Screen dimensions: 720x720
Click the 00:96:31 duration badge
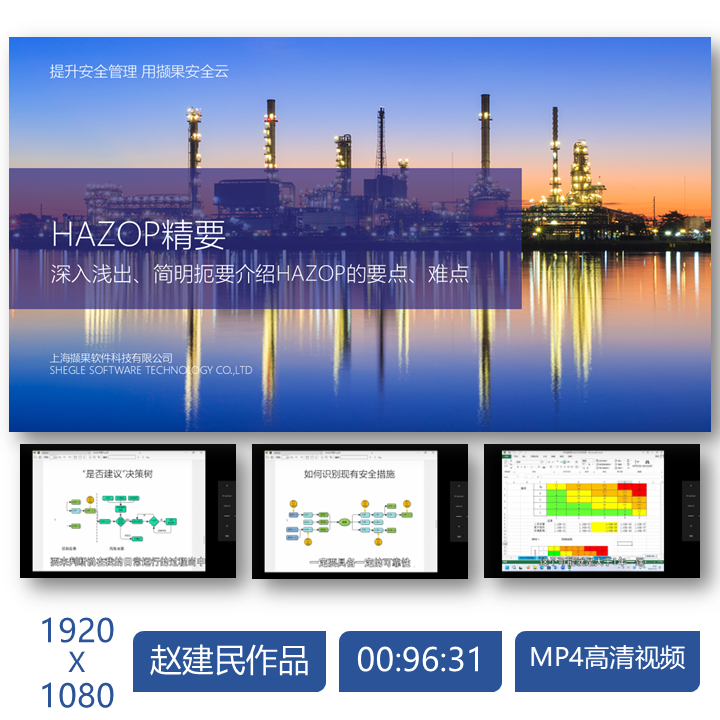coord(420,661)
